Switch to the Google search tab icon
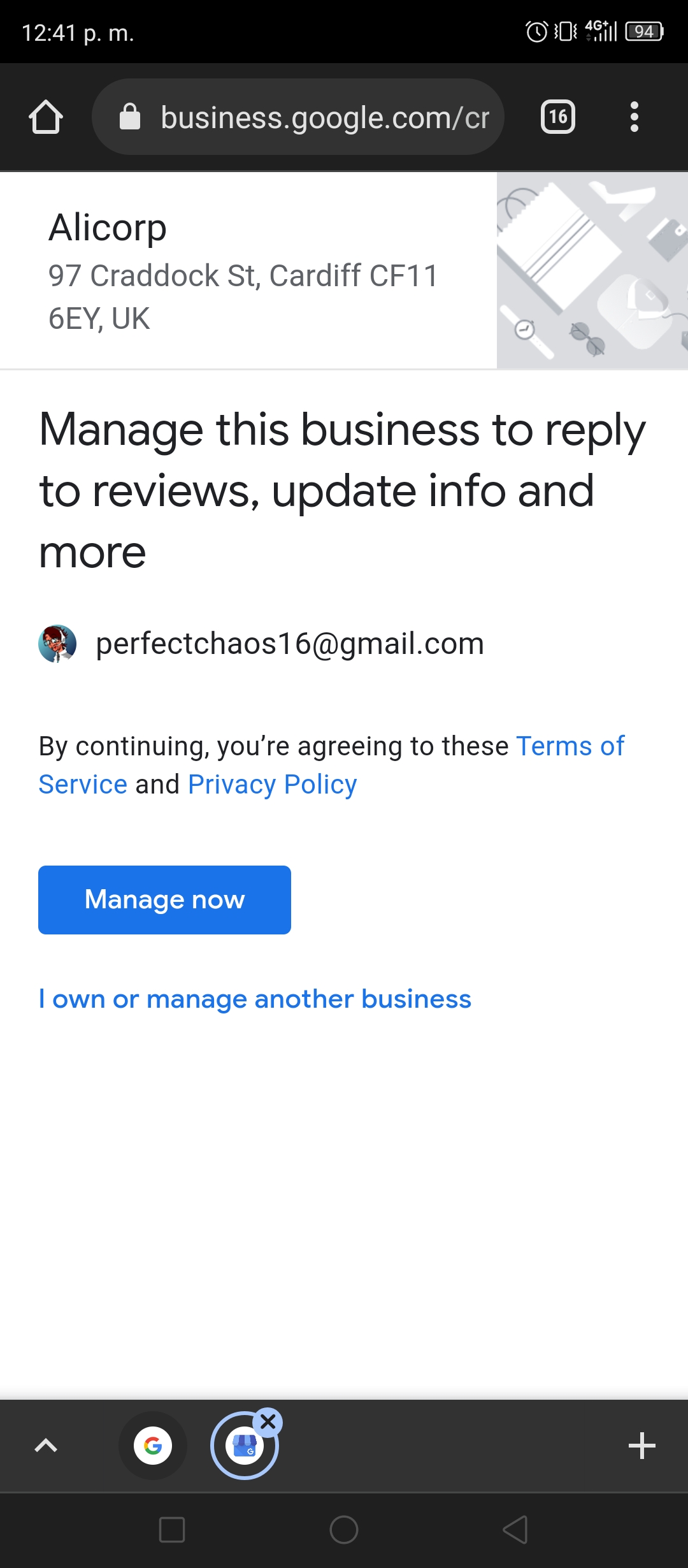This screenshot has width=688, height=1568. [153, 1446]
